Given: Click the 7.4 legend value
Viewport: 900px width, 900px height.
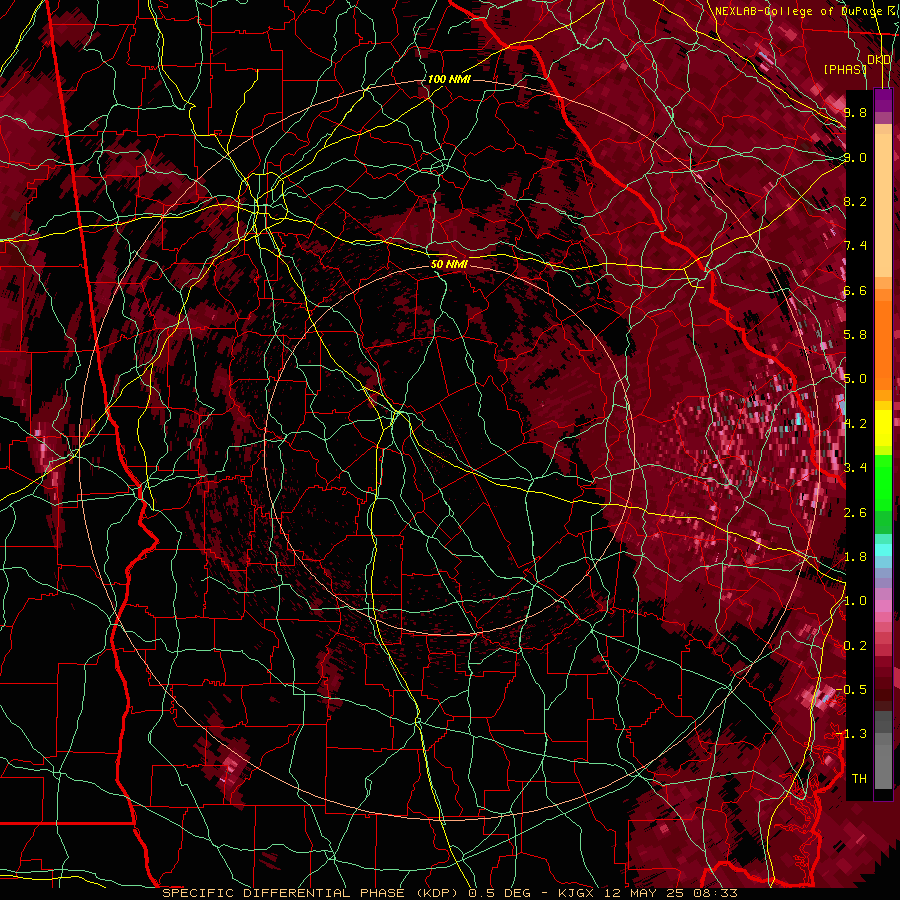Looking at the screenshot, I should click(855, 246).
